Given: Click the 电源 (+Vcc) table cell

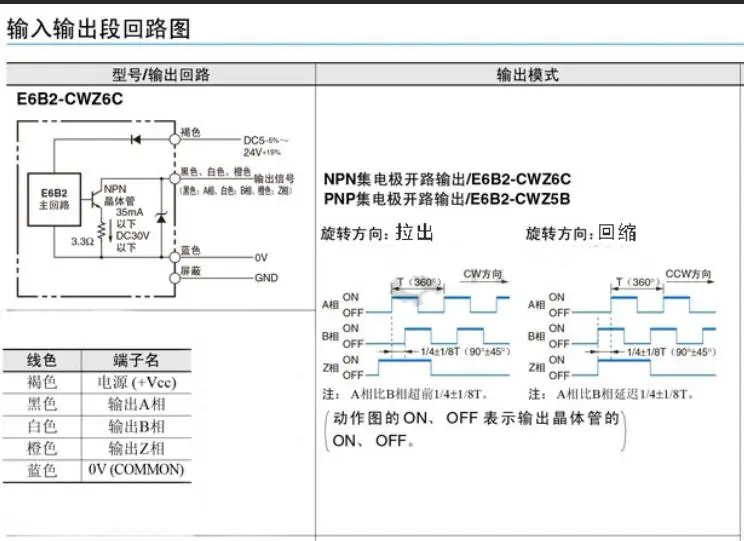Looking at the screenshot, I should coord(136,382).
